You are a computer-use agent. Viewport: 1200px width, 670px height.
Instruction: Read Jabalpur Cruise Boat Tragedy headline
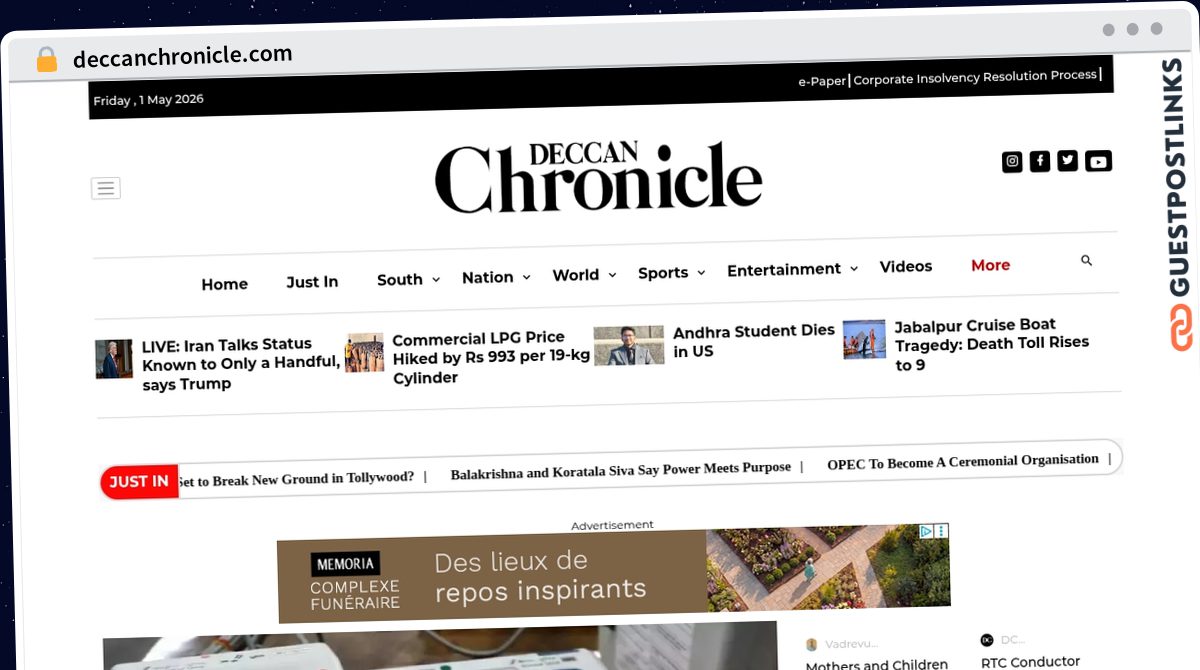coord(992,345)
